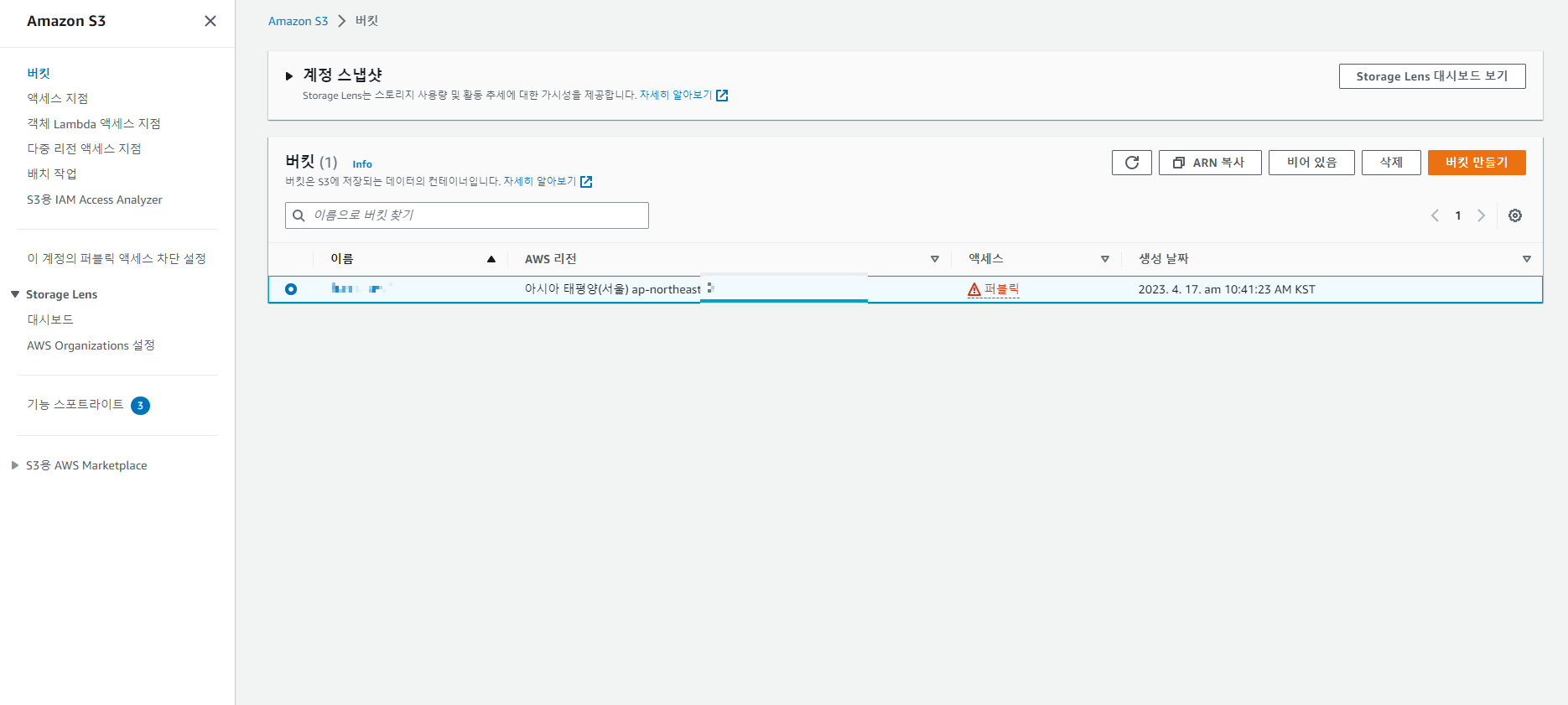Click the public access warning triangle icon

pos(974,290)
